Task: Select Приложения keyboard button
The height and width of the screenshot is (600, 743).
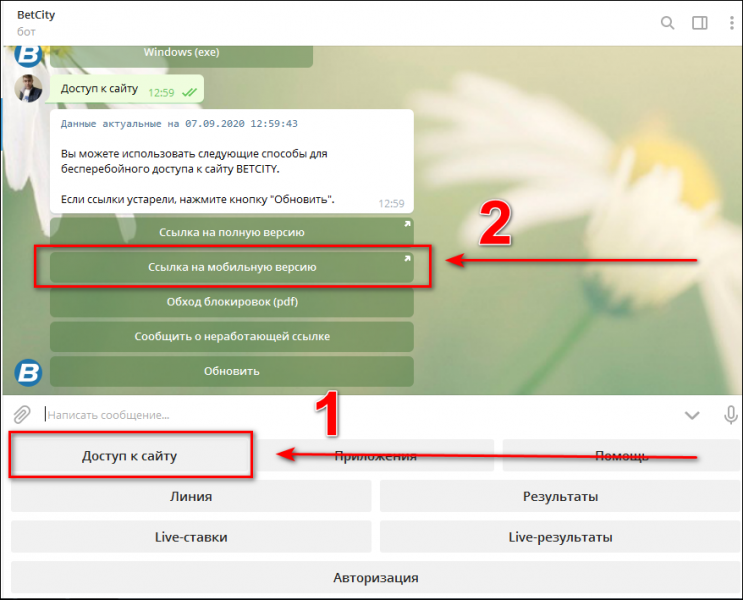Action: [x=375, y=455]
